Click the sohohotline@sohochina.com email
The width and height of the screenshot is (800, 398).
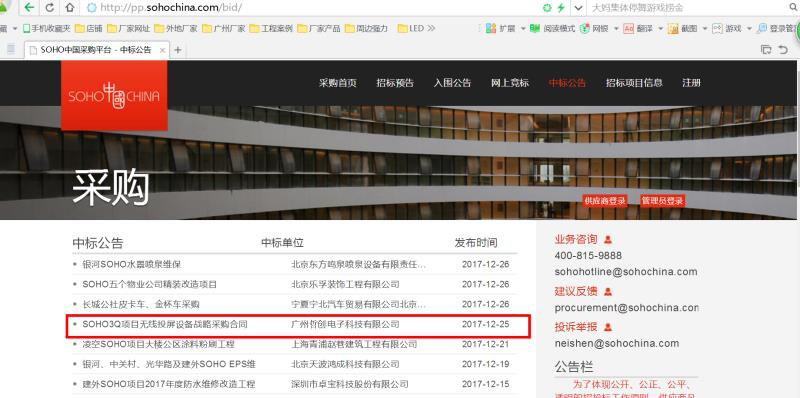[626, 272]
